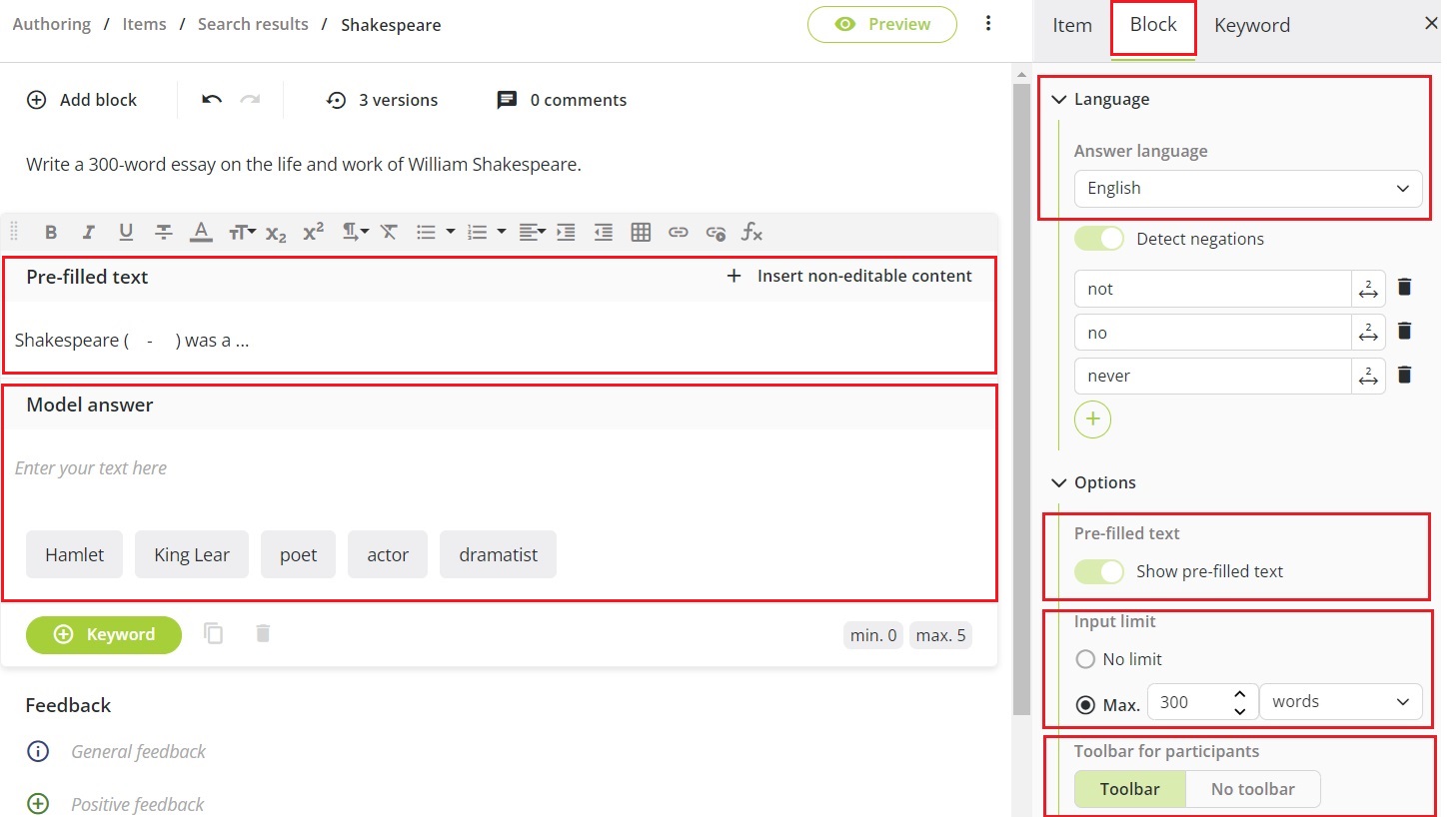This screenshot has height=817, width=1456.
Task: Insert a formula with fx icon
Action: click(x=751, y=232)
